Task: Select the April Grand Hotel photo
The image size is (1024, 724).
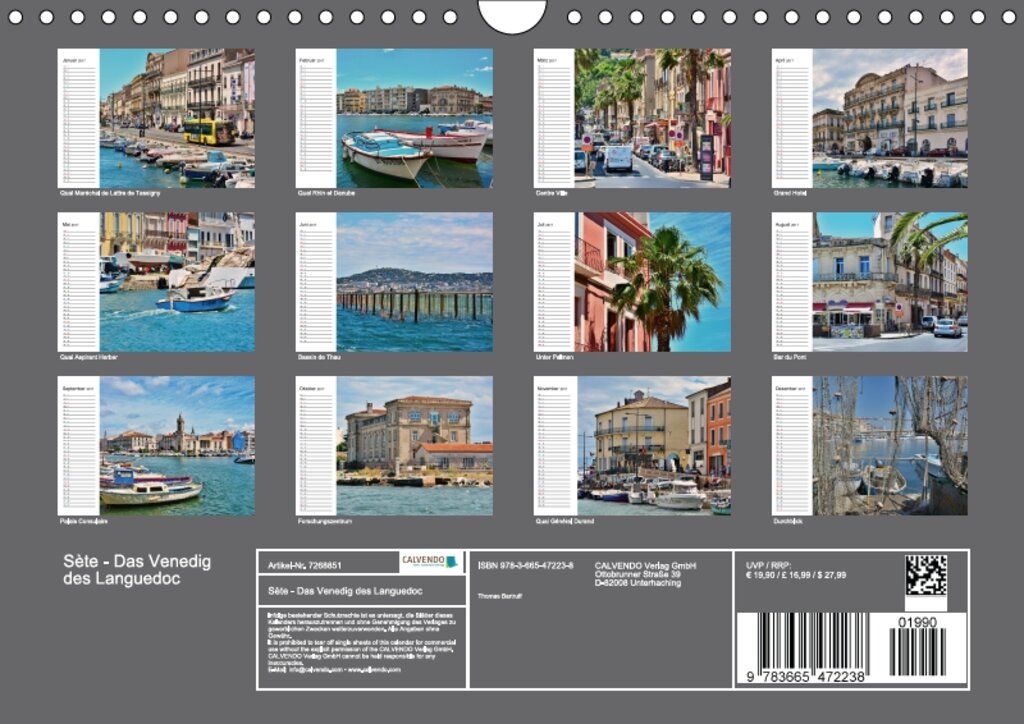Action: pos(889,118)
